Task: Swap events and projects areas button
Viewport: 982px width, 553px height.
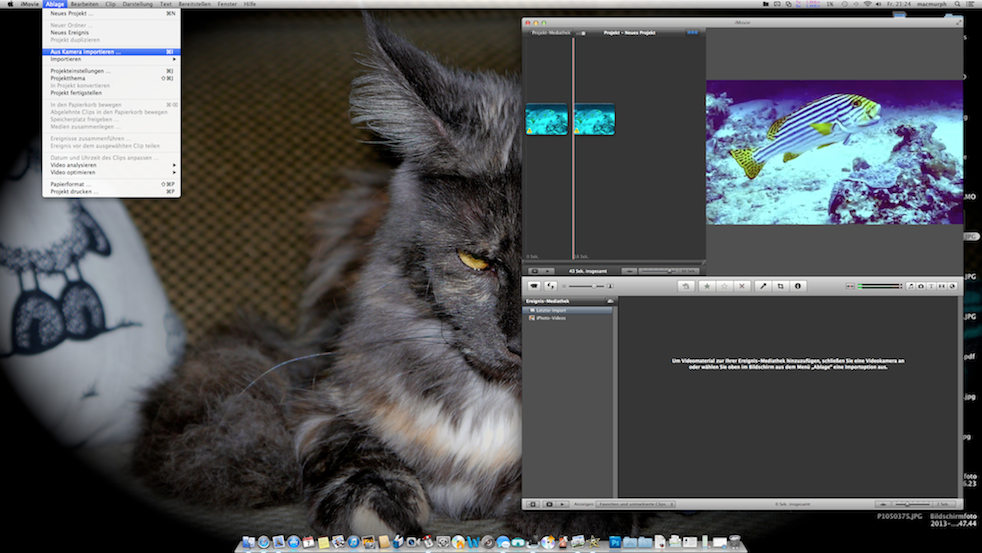Action: tap(550, 286)
